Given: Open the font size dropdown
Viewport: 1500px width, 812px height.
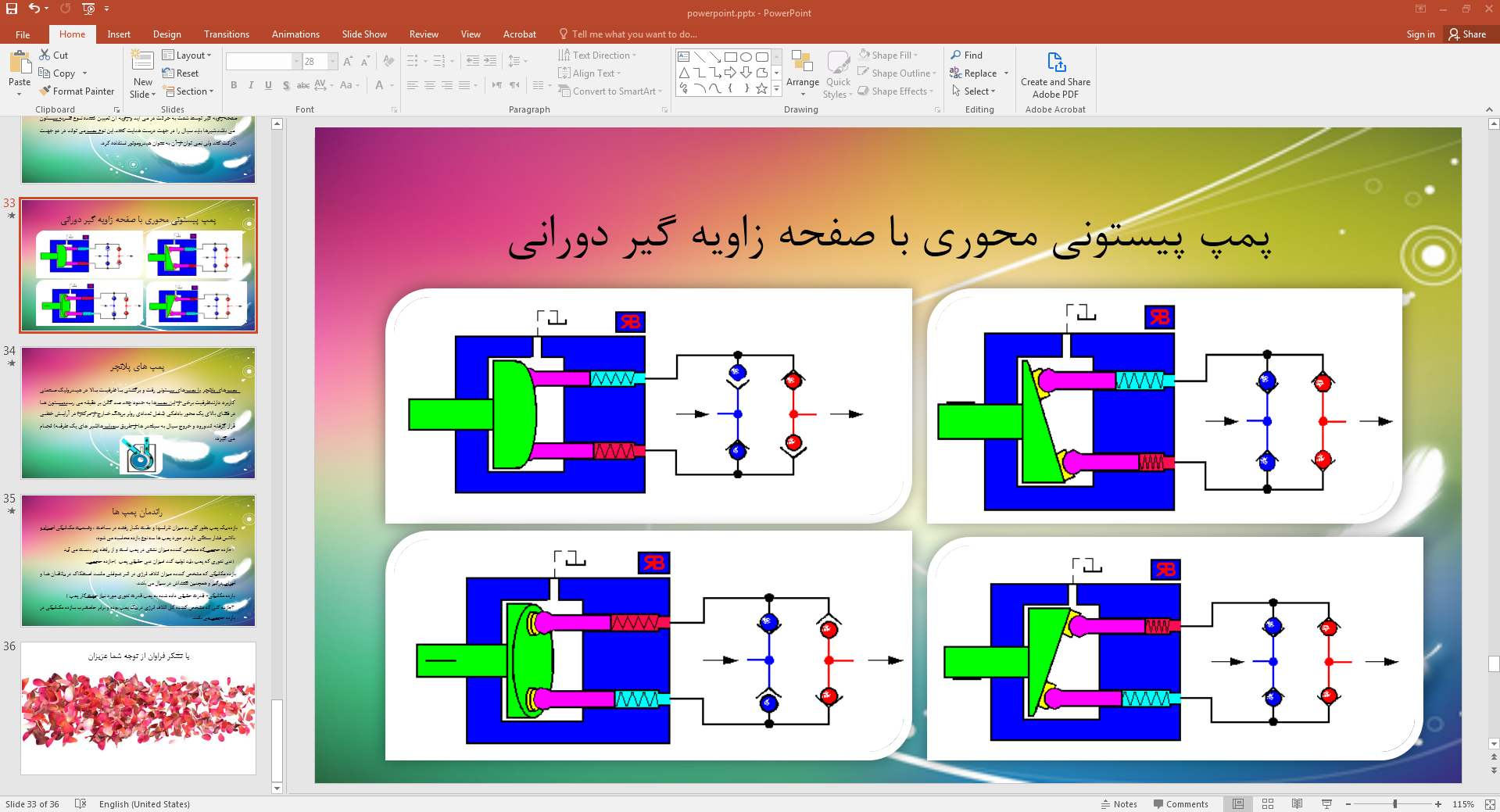Looking at the screenshot, I should click(x=333, y=62).
